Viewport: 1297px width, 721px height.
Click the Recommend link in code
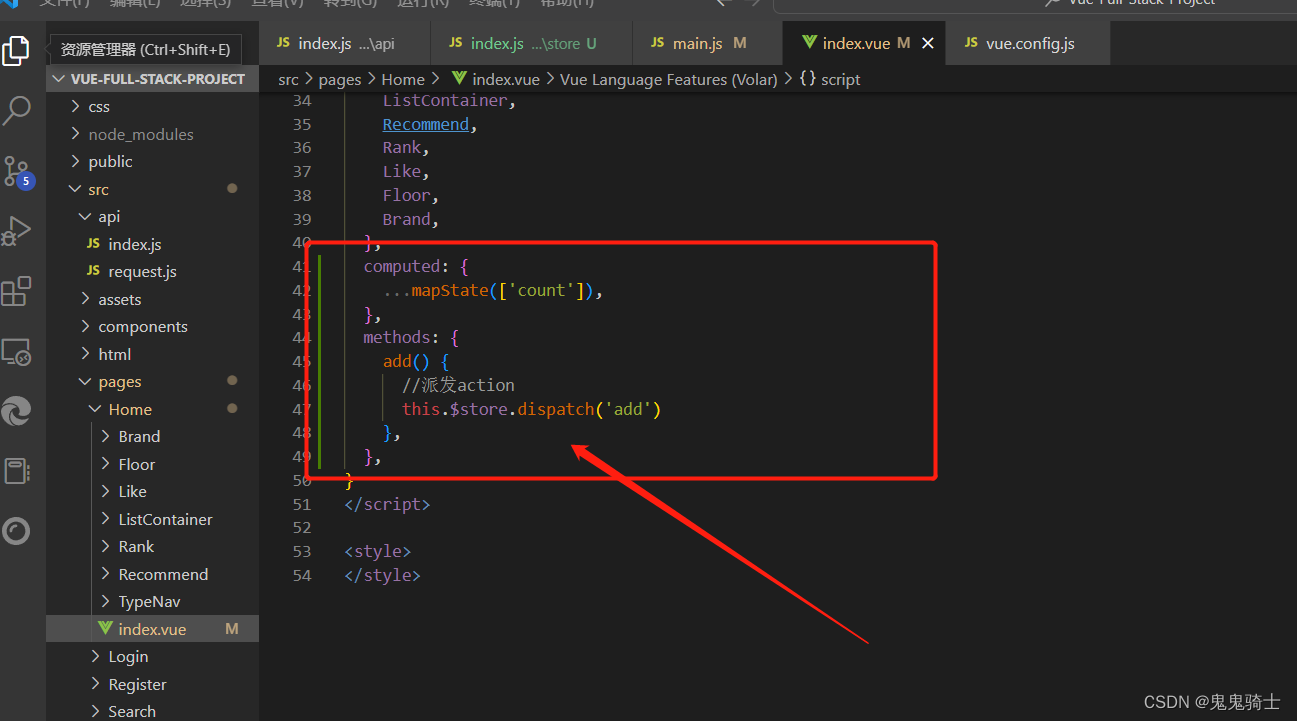(x=425, y=124)
